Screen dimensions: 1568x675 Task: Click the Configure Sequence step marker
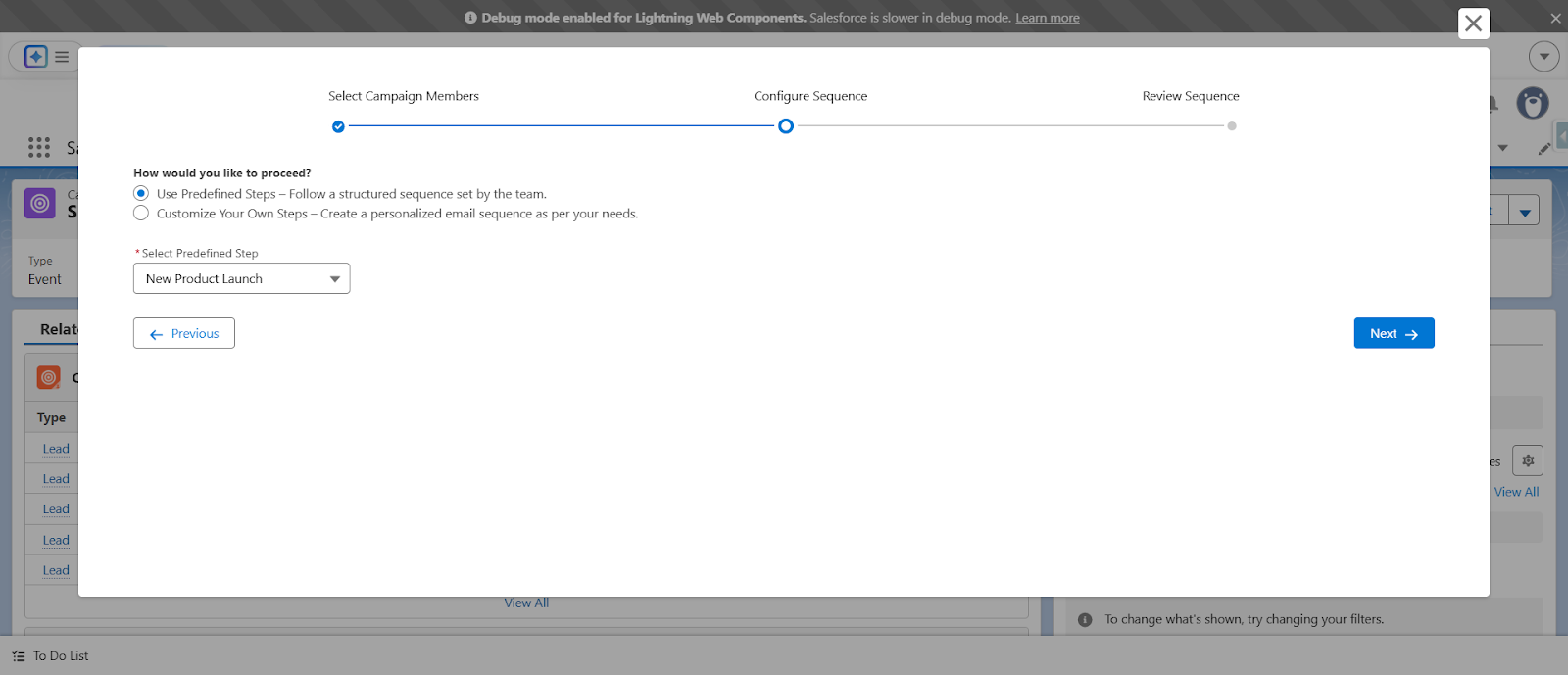(x=786, y=126)
